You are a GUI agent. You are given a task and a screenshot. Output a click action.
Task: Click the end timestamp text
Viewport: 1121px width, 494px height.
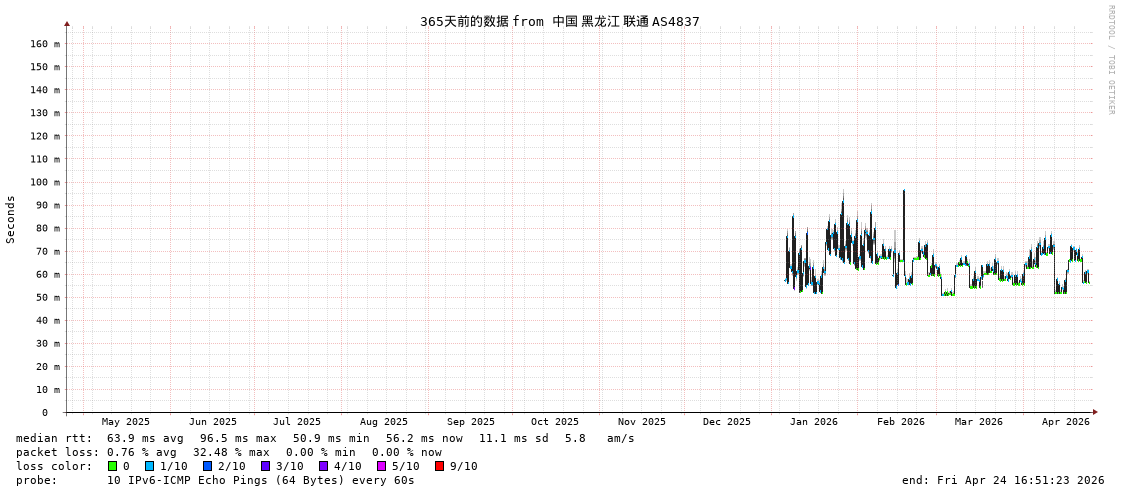coord(1002,480)
